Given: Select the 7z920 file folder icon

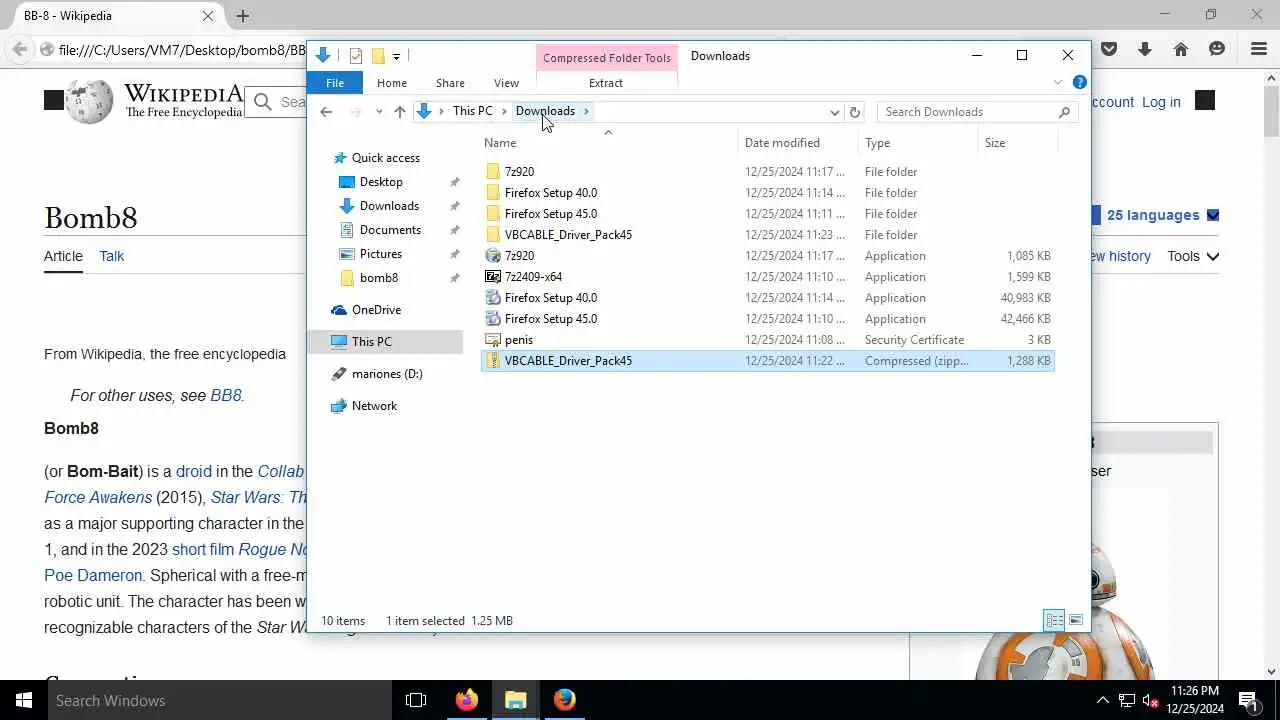Looking at the screenshot, I should (x=492, y=172).
